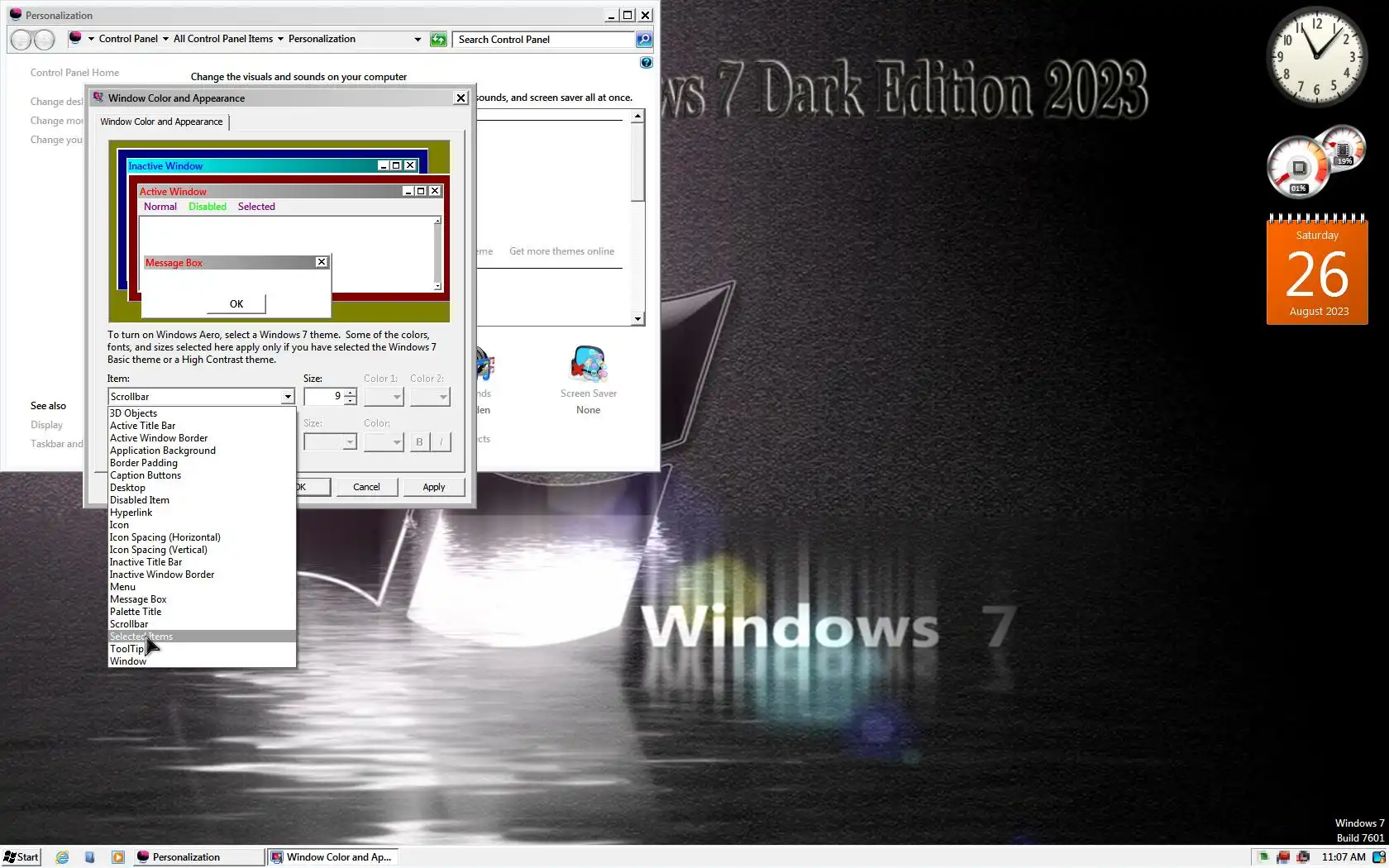Select Hyperlink in the Item list
This screenshot has height=868, width=1389.
[x=202, y=513]
